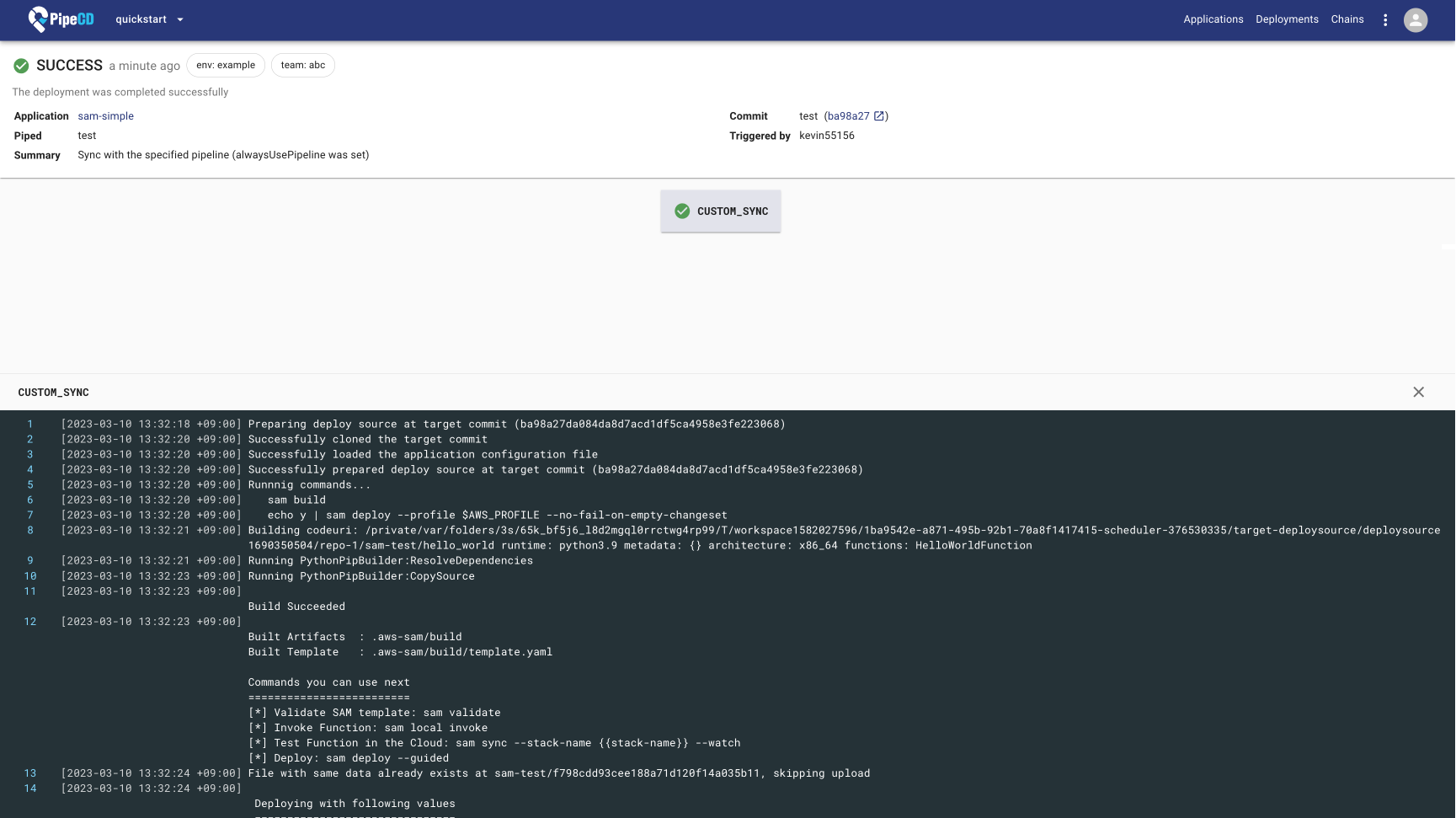1456x818 pixels.
Task: Click the CUSTOM_SYNC stage success checkmark
Action: (x=682, y=211)
